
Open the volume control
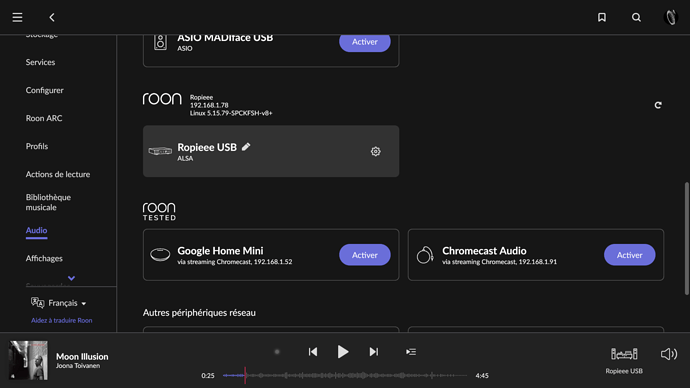[669, 354]
